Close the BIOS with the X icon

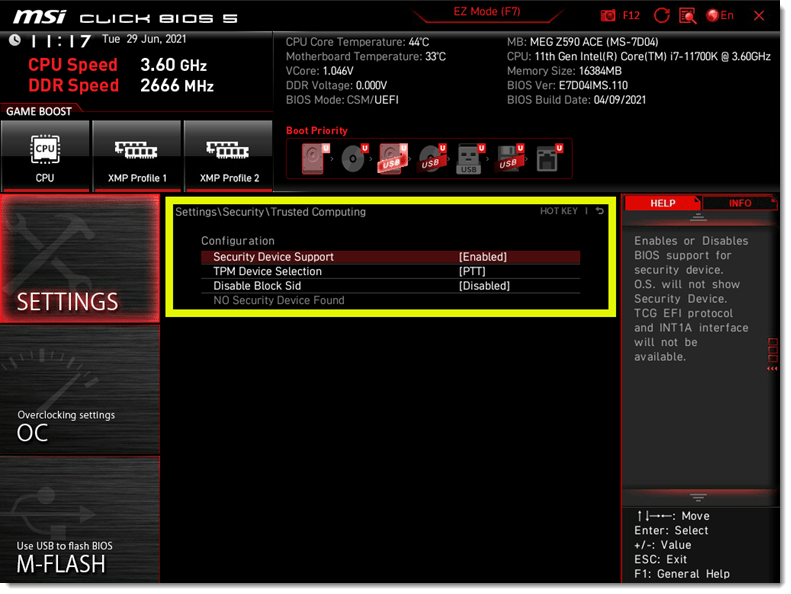(x=759, y=16)
